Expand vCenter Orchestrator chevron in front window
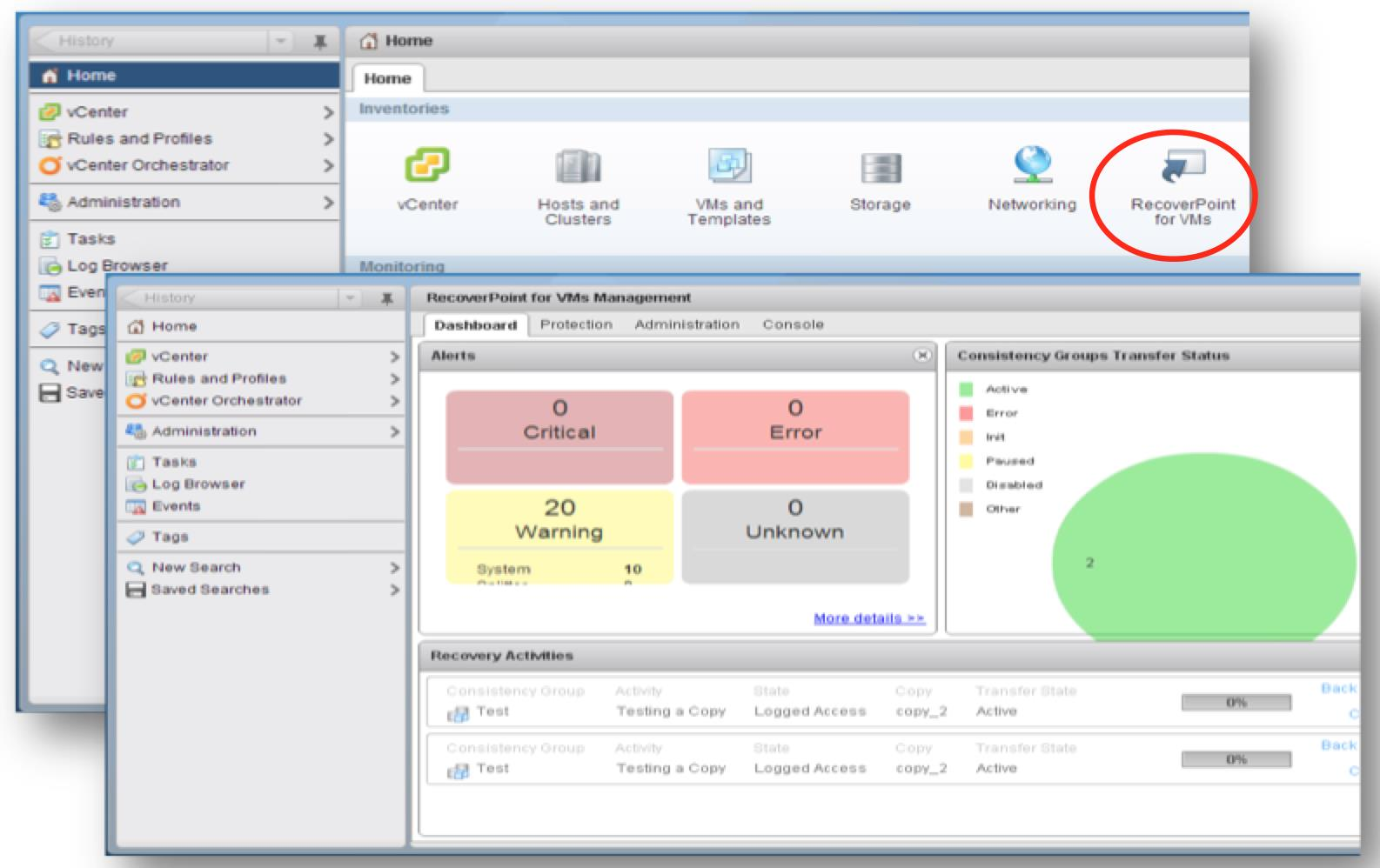This screenshot has height=868, width=1380. [x=394, y=401]
